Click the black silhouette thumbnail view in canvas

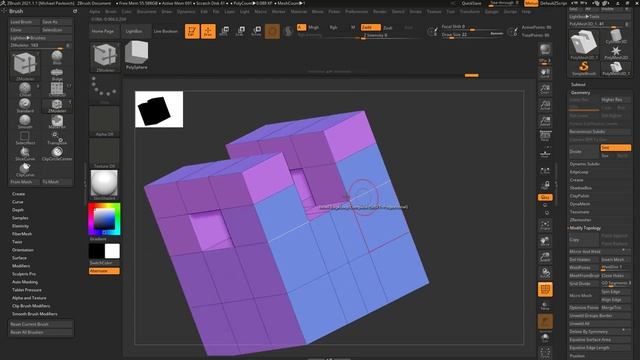pyautogui.click(x=159, y=109)
